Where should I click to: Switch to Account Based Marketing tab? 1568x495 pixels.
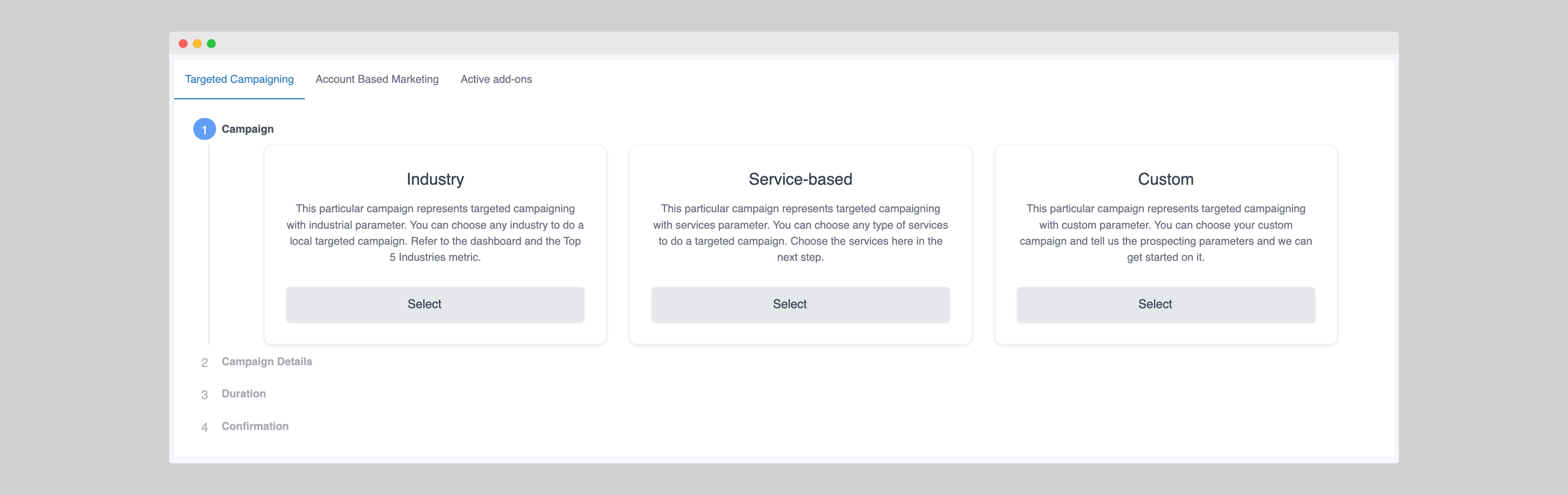tap(377, 79)
